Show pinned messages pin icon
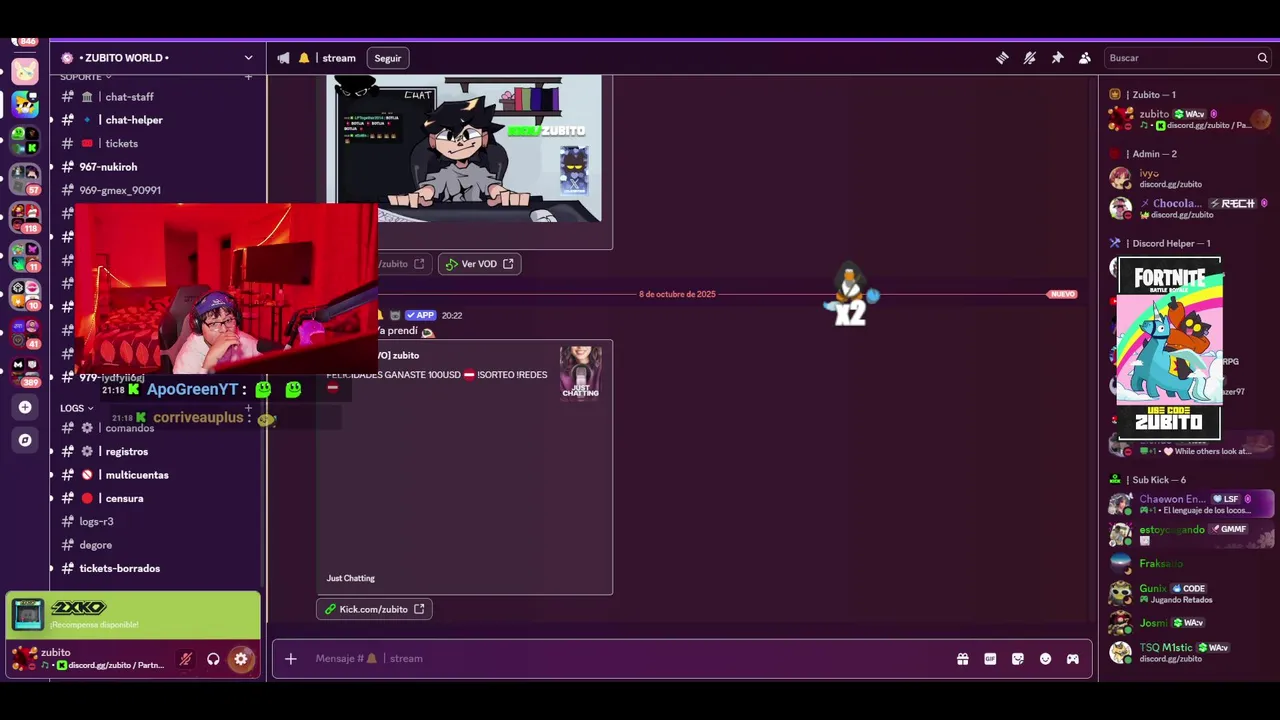Image resolution: width=1280 pixels, height=720 pixels. click(1057, 58)
